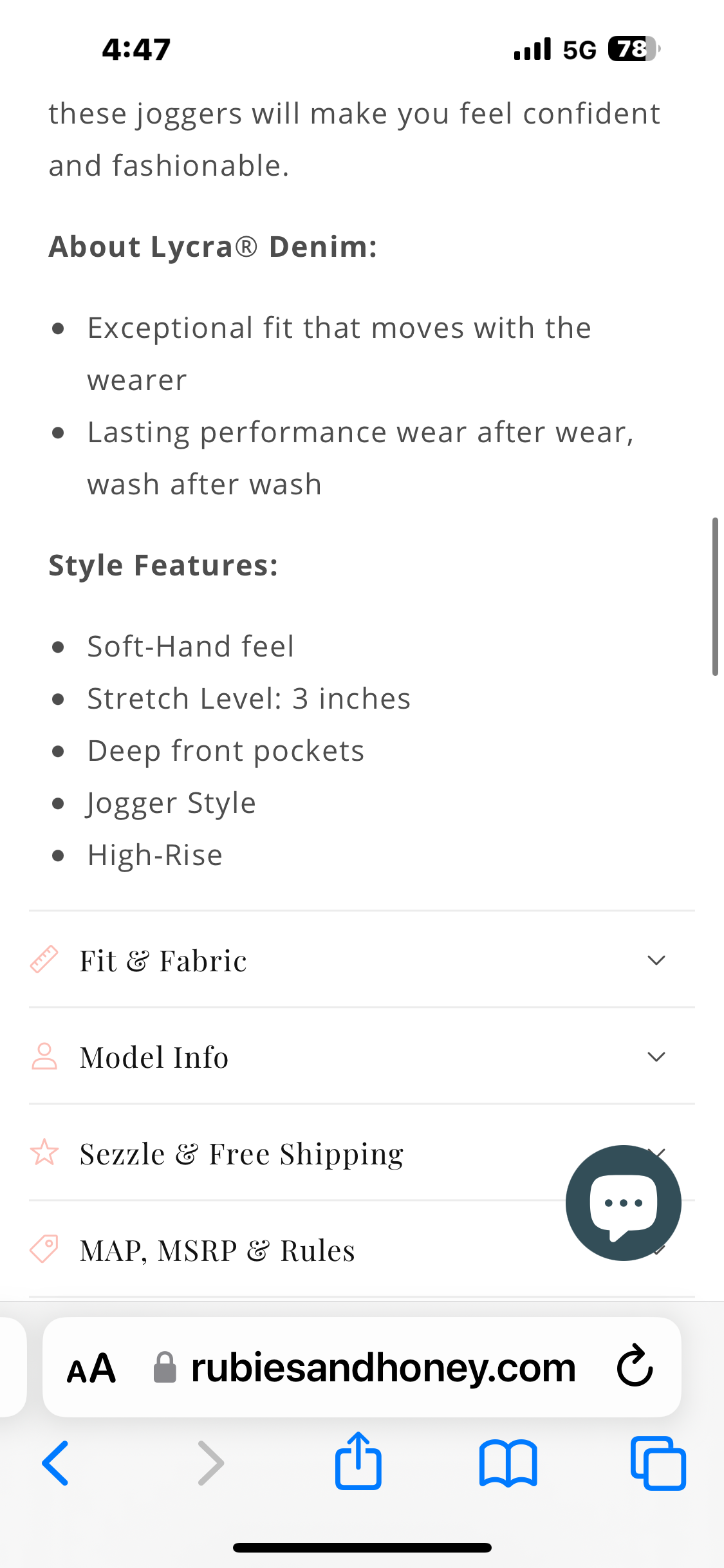Expand Fit & Fabric chevron
724x1568 pixels.
[656, 960]
